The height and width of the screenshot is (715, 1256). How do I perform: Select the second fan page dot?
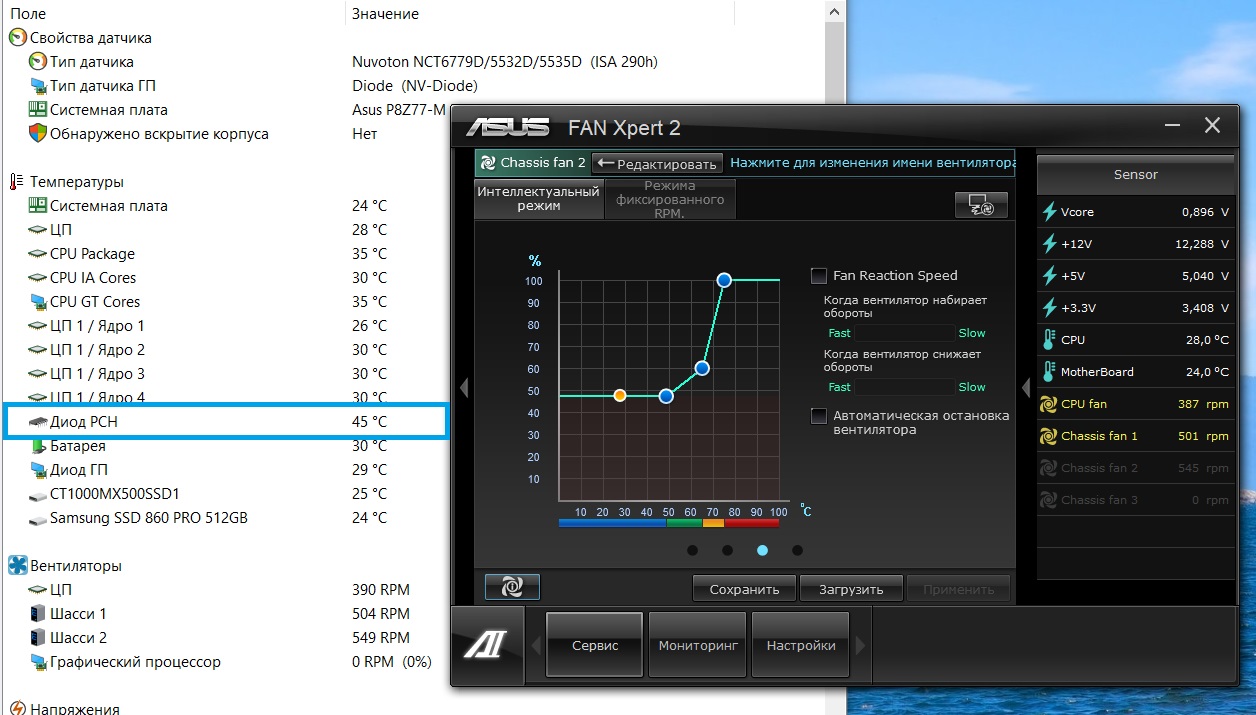coord(727,550)
